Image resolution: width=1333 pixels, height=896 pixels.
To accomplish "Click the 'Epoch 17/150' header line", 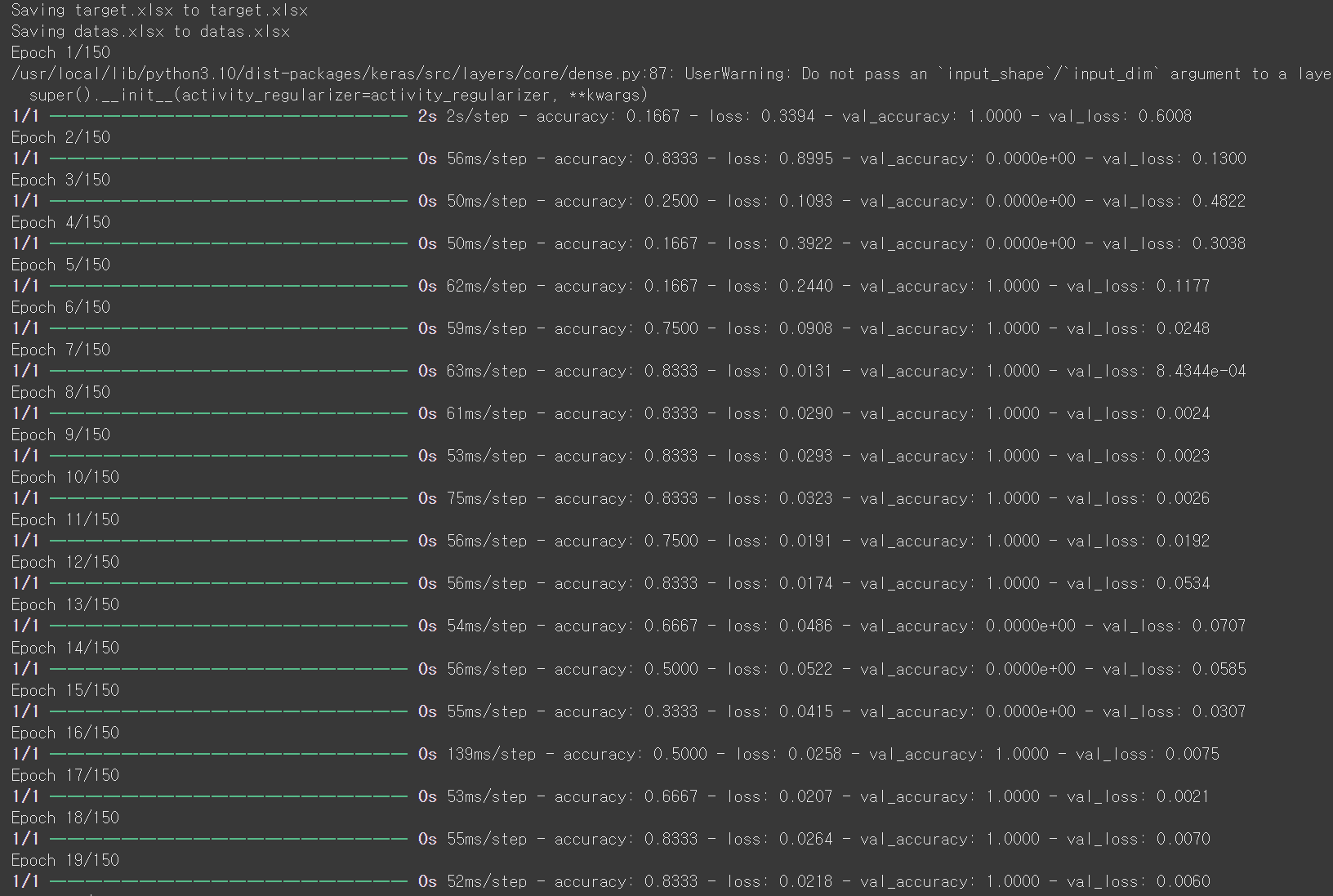I will [65, 775].
